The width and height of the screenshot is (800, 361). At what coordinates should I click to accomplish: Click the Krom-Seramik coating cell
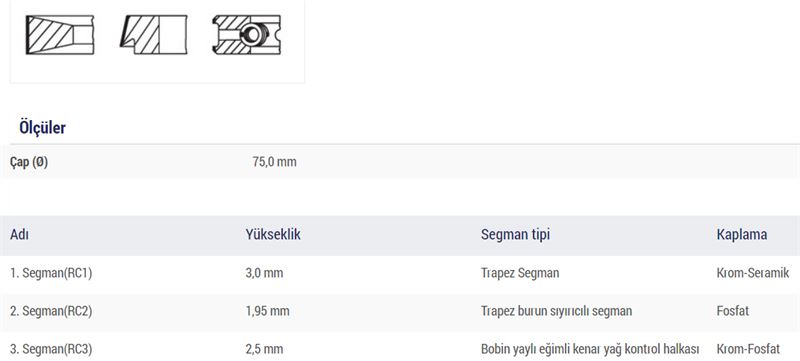(753, 273)
